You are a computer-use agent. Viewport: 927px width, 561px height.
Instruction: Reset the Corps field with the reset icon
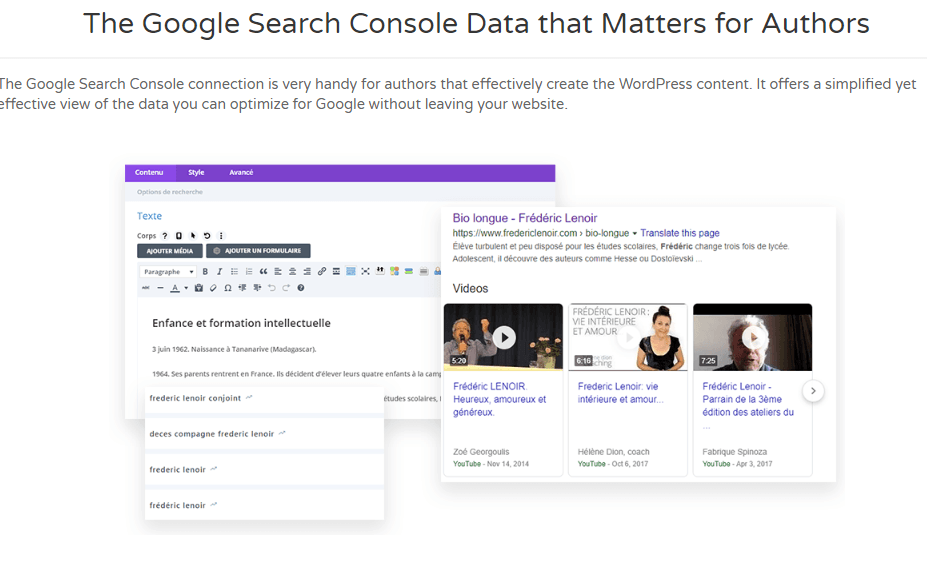(x=207, y=236)
